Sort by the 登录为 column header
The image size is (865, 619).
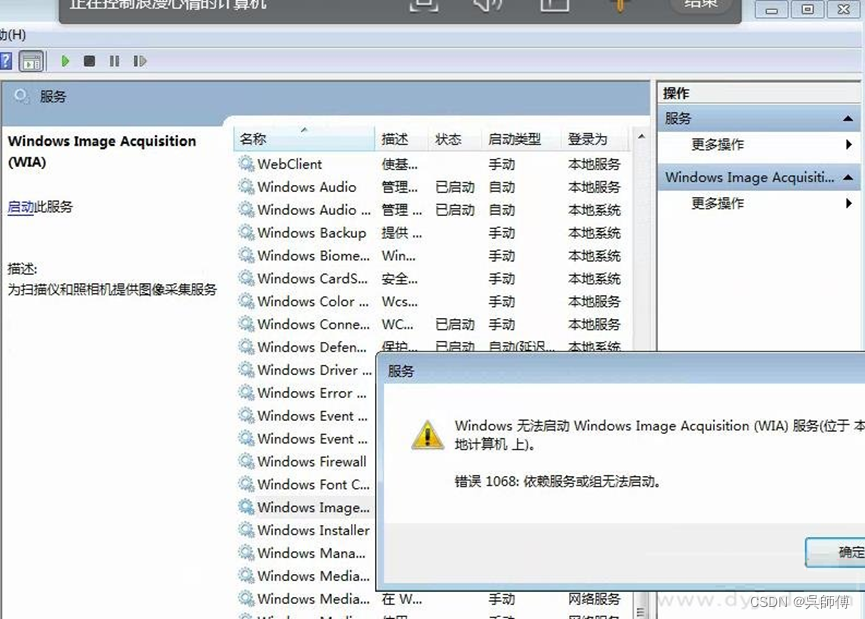595,138
